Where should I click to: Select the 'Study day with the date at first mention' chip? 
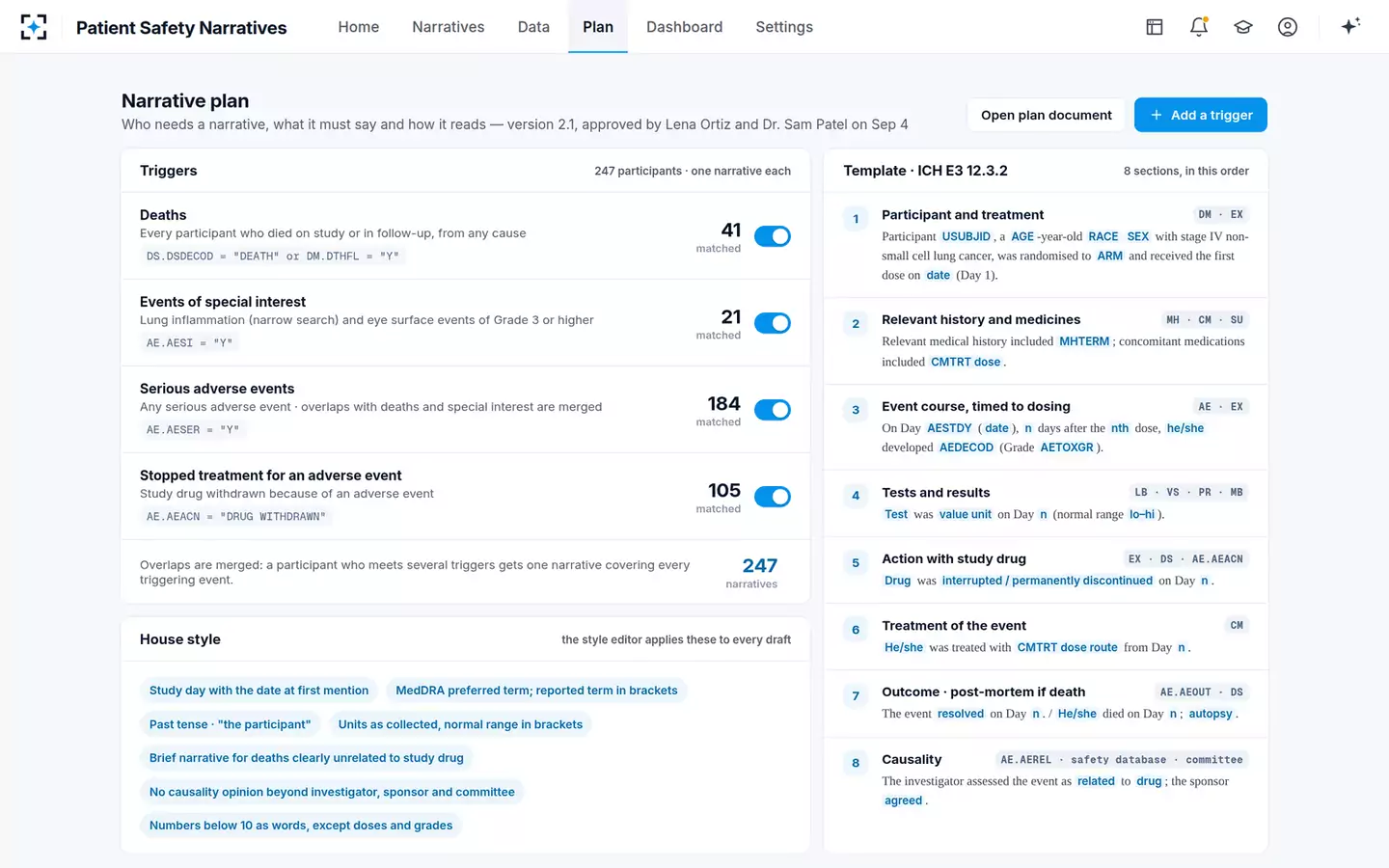(x=259, y=691)
